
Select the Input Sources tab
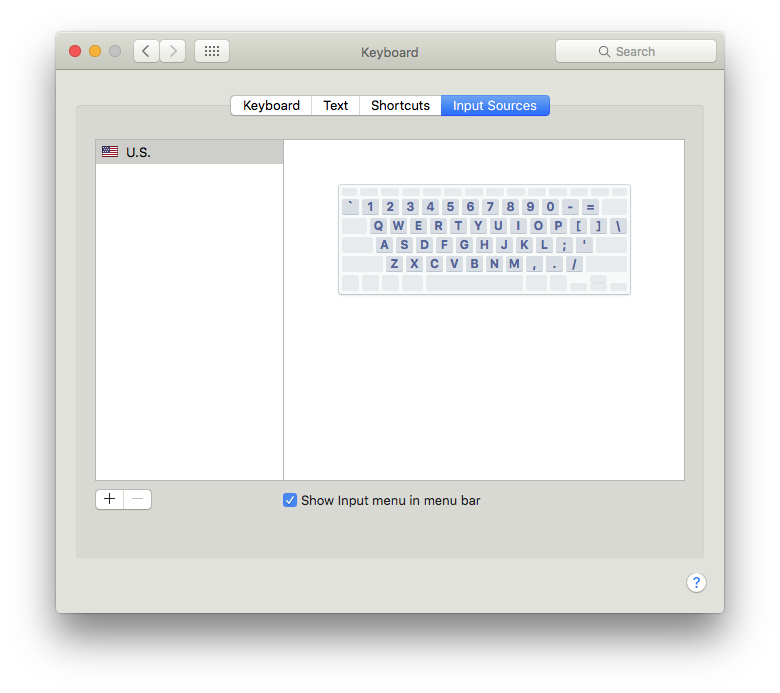pyautogui.click(x=495, y=105)
